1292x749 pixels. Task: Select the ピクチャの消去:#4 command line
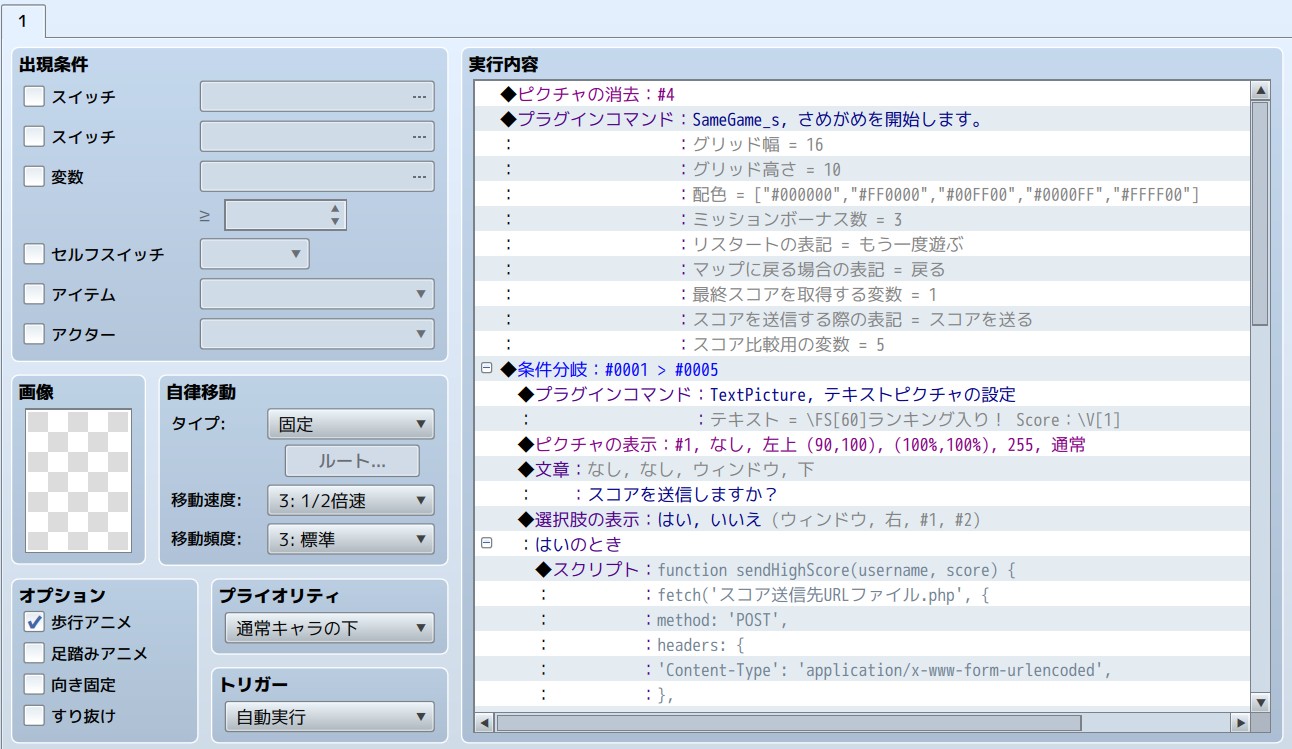[x=588, y=94]
